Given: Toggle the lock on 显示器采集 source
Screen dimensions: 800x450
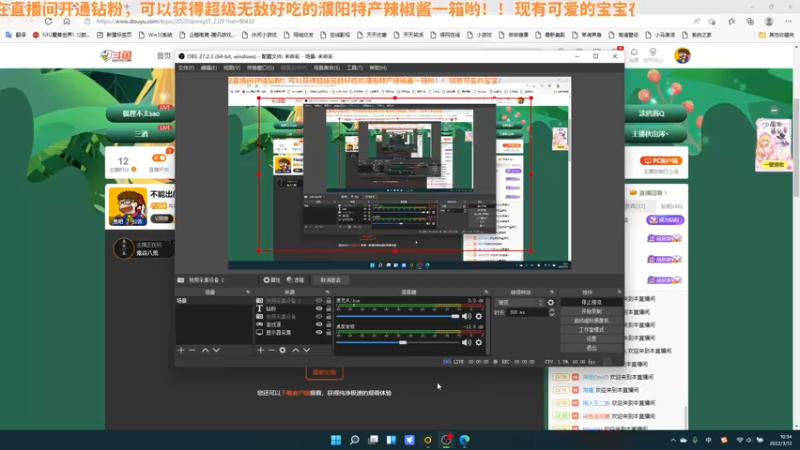Looking at the screenshot, I should click(x=329, y=333).
